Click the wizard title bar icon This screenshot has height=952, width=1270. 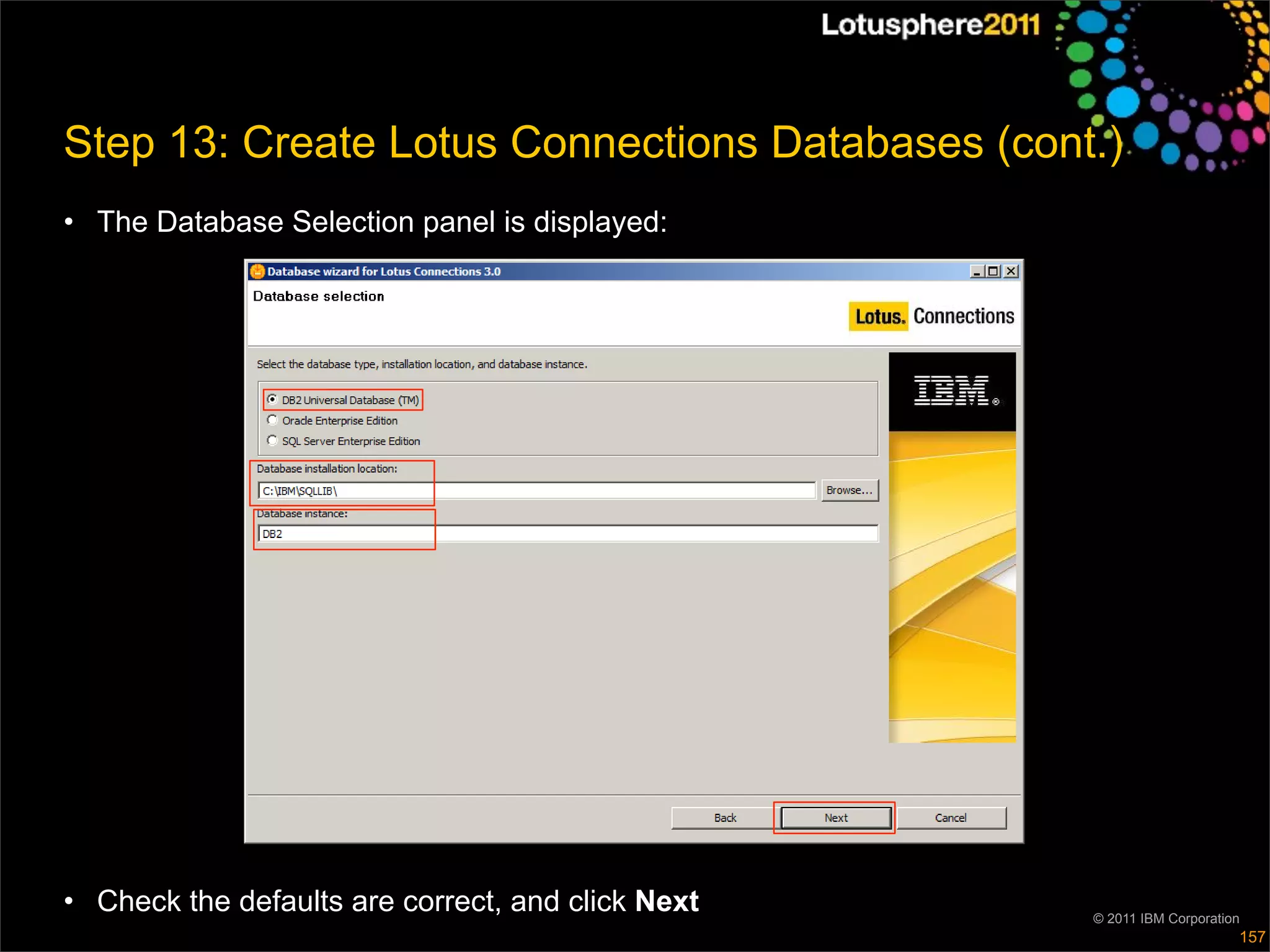(x=257, y=271)
